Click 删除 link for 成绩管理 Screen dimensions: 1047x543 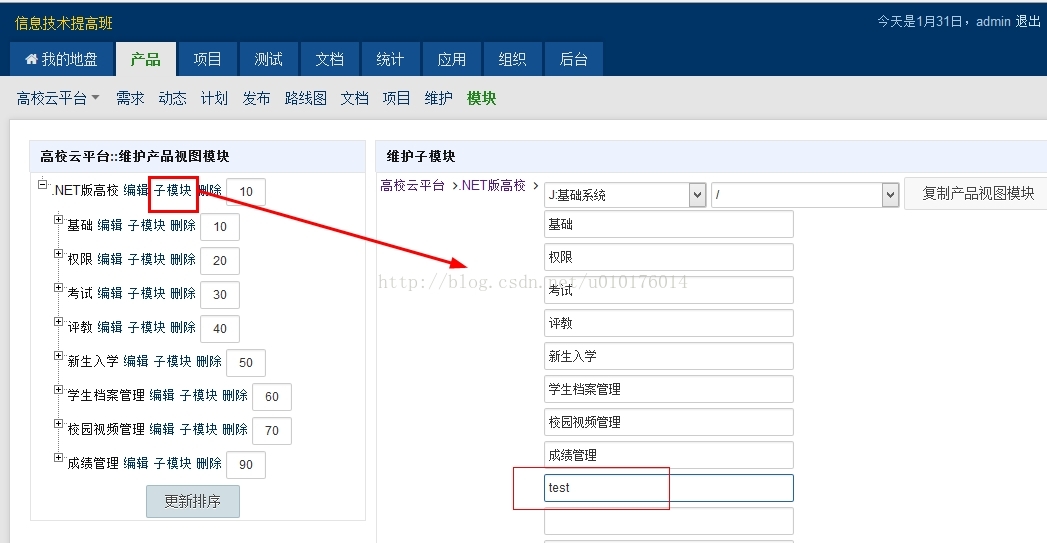(209, 464)
